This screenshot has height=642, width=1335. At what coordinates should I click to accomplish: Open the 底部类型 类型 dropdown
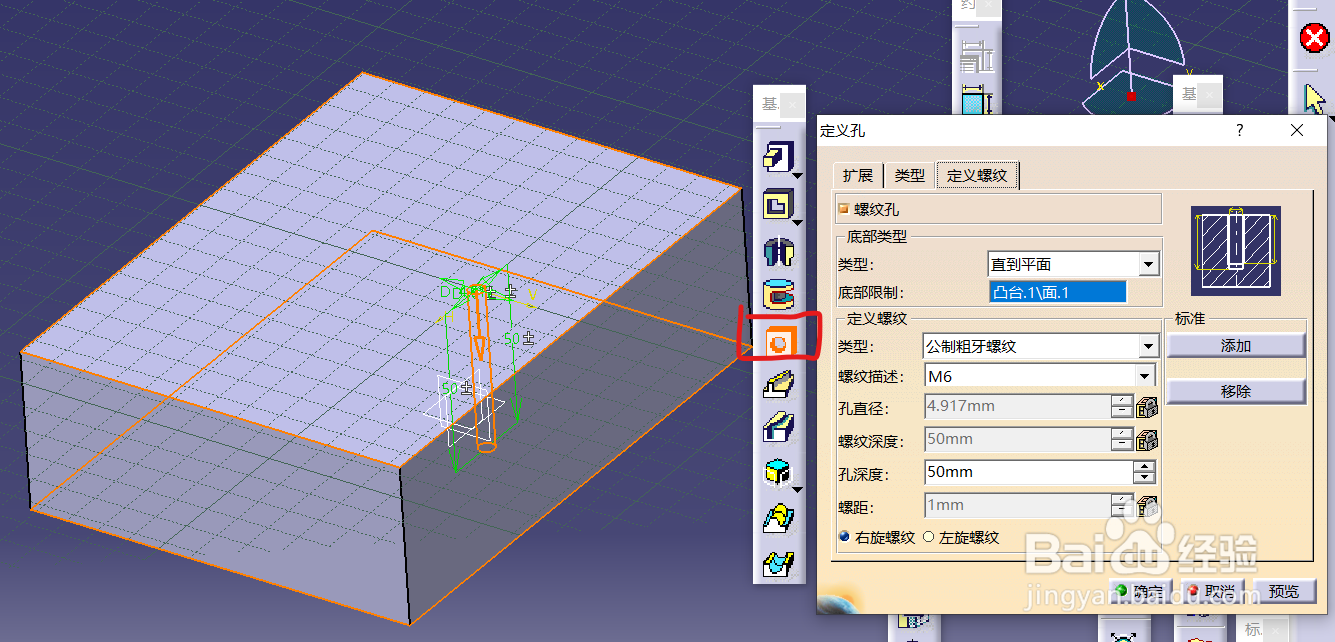(1150, 263)
